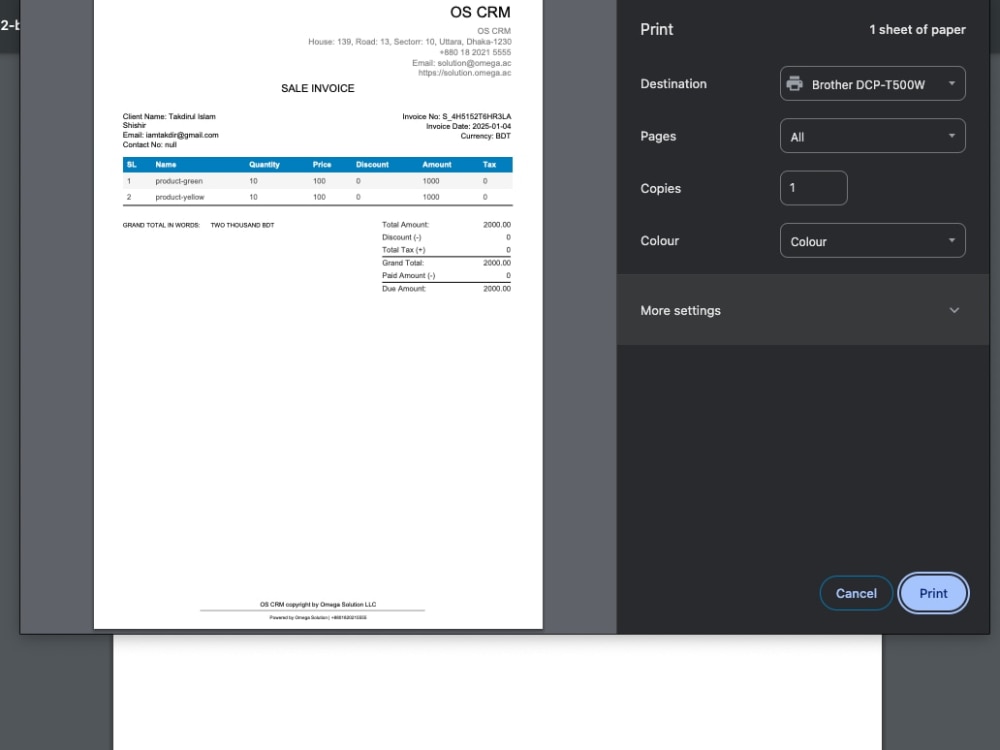Click Paid Amount (-) label
Image resolution: width=1000 pixels, height=750 pixels.
pyautogui.click(x=408, y=276)
